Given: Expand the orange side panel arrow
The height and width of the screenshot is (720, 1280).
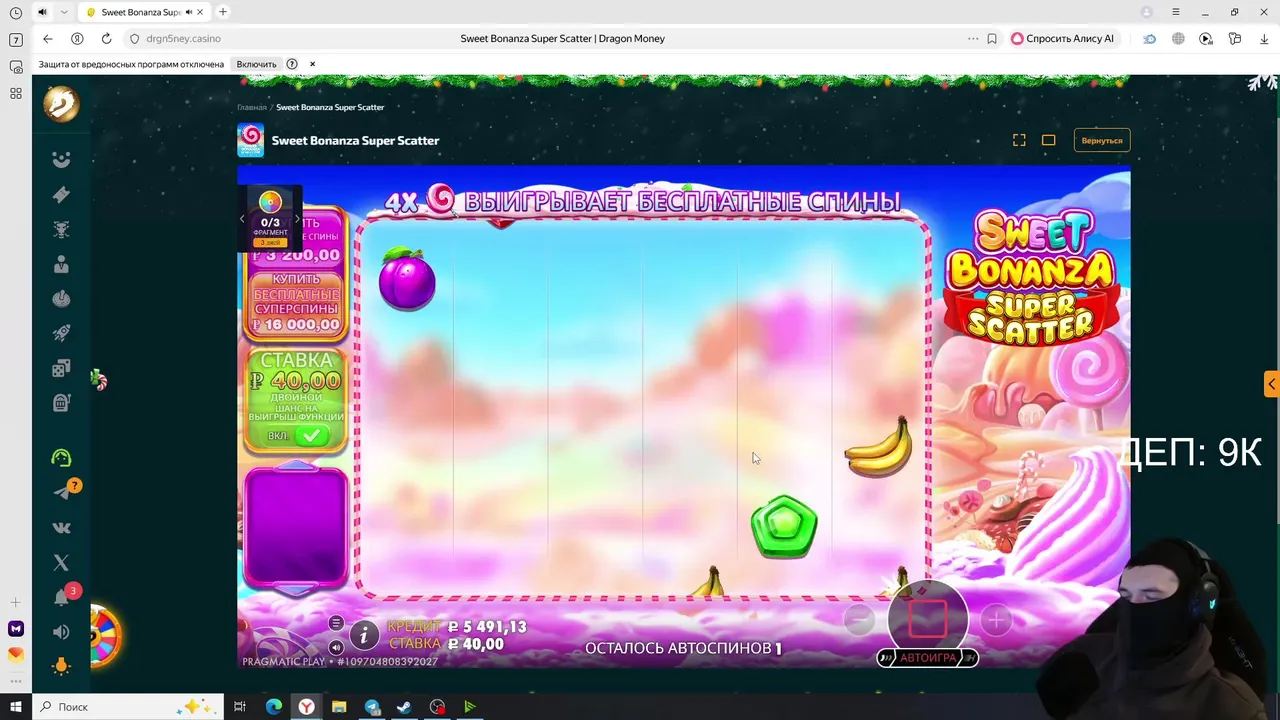Looking at the screenshot, I should coord(1271,384).
